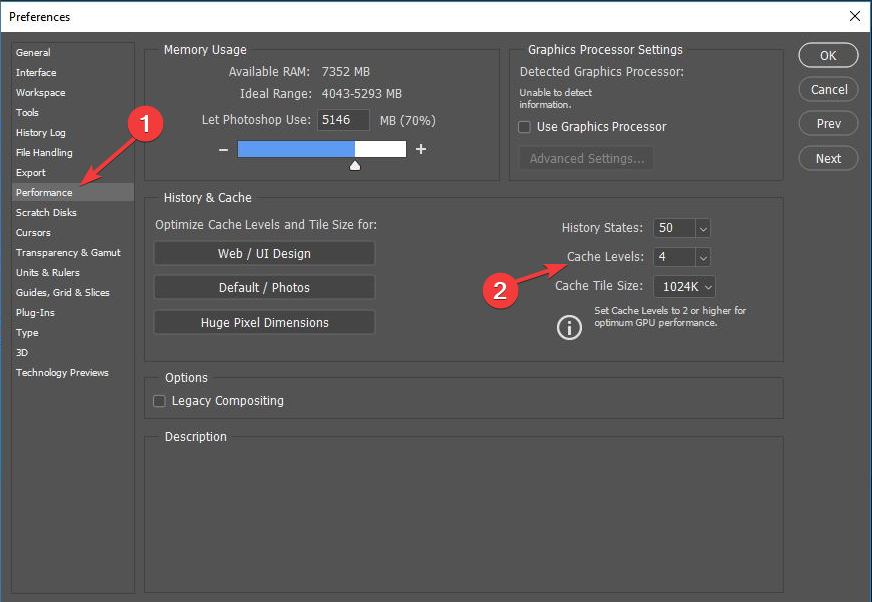The width and height of the screenshot is (872, 602).
Task: Select Workspace in the sidebar
Action: click(x=40, y=92)
